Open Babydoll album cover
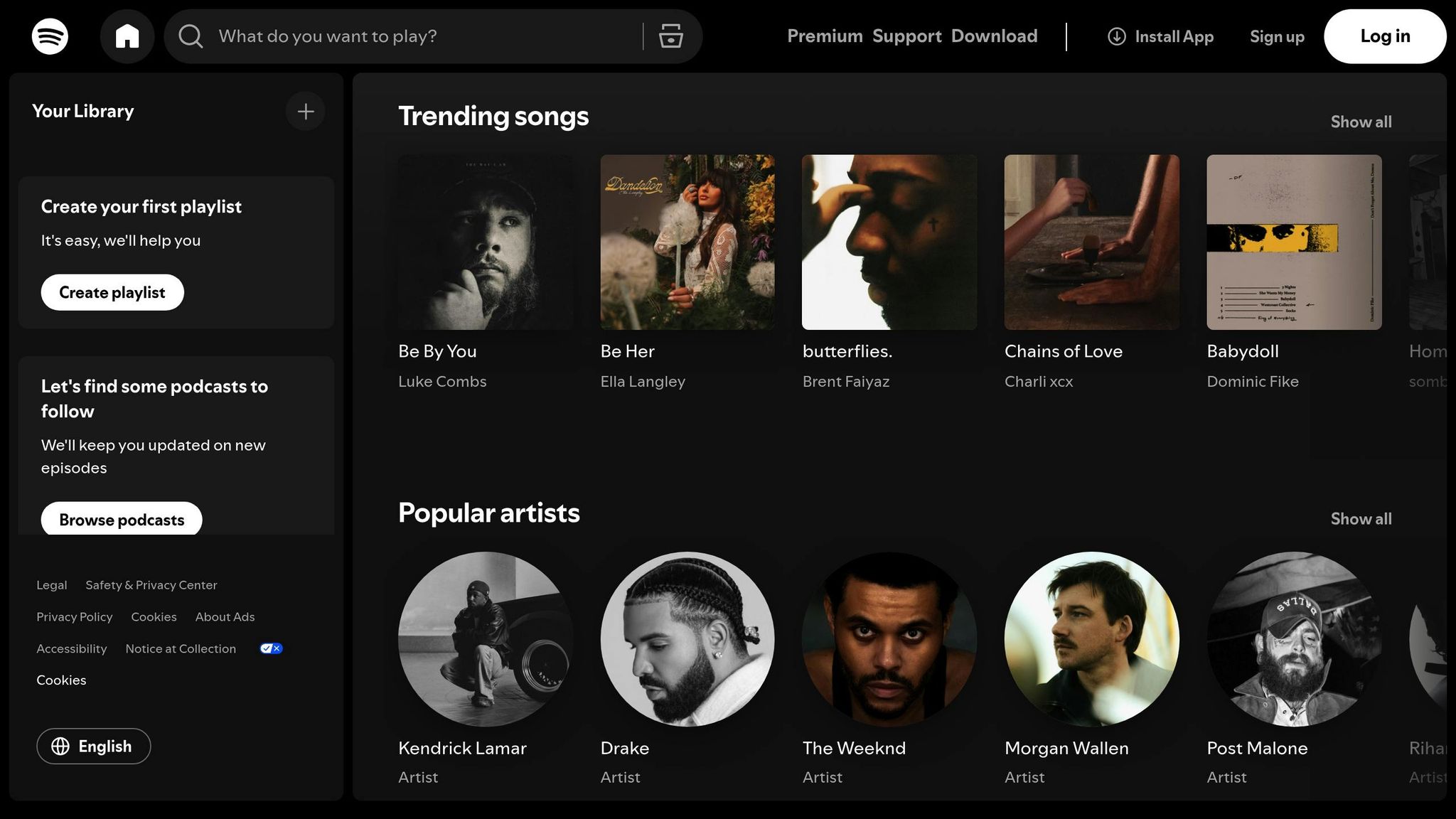 (x=1294, y=242)
